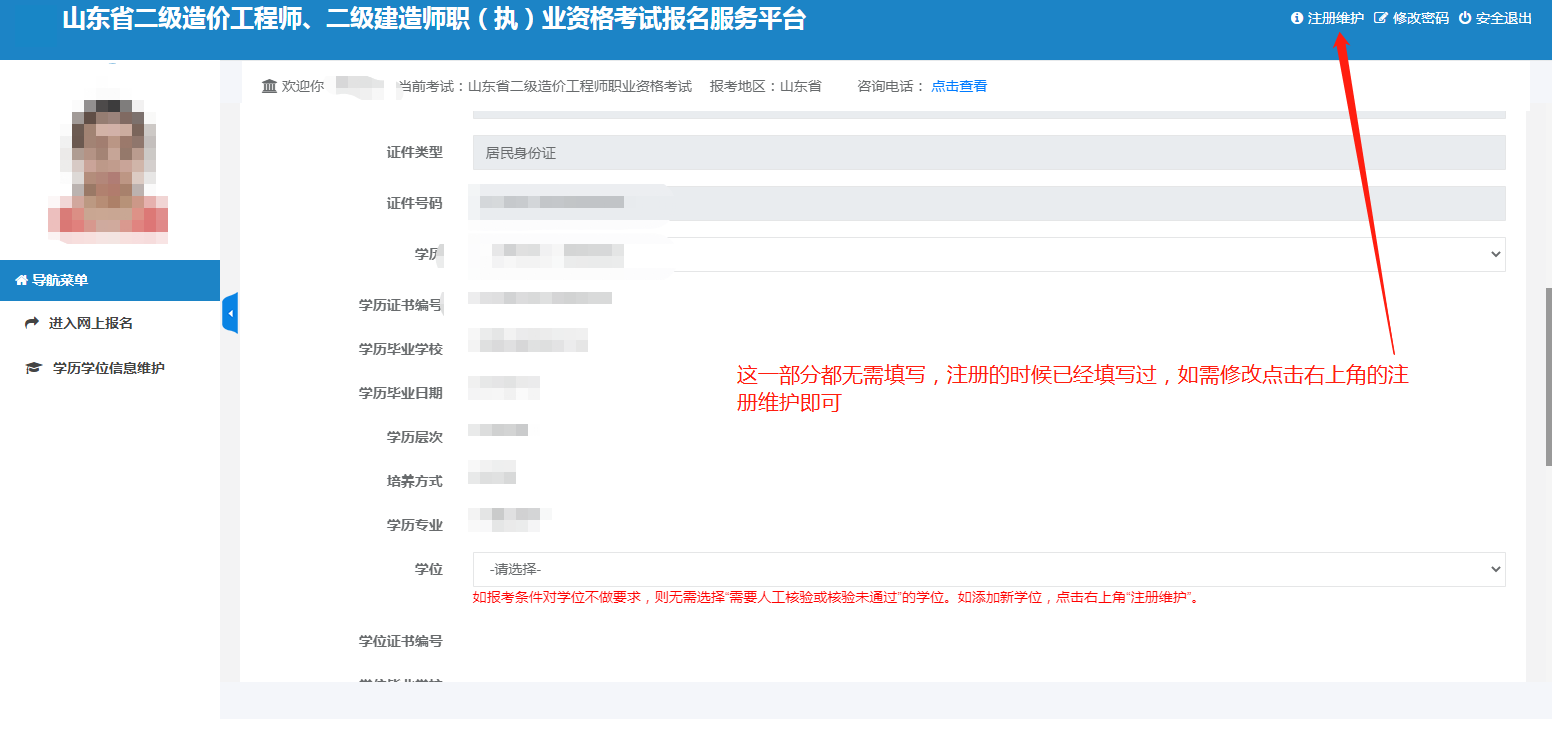Click the 证件类型 field showing 居民身份证
Screen dimensions: 1552x729
(988, 153)
